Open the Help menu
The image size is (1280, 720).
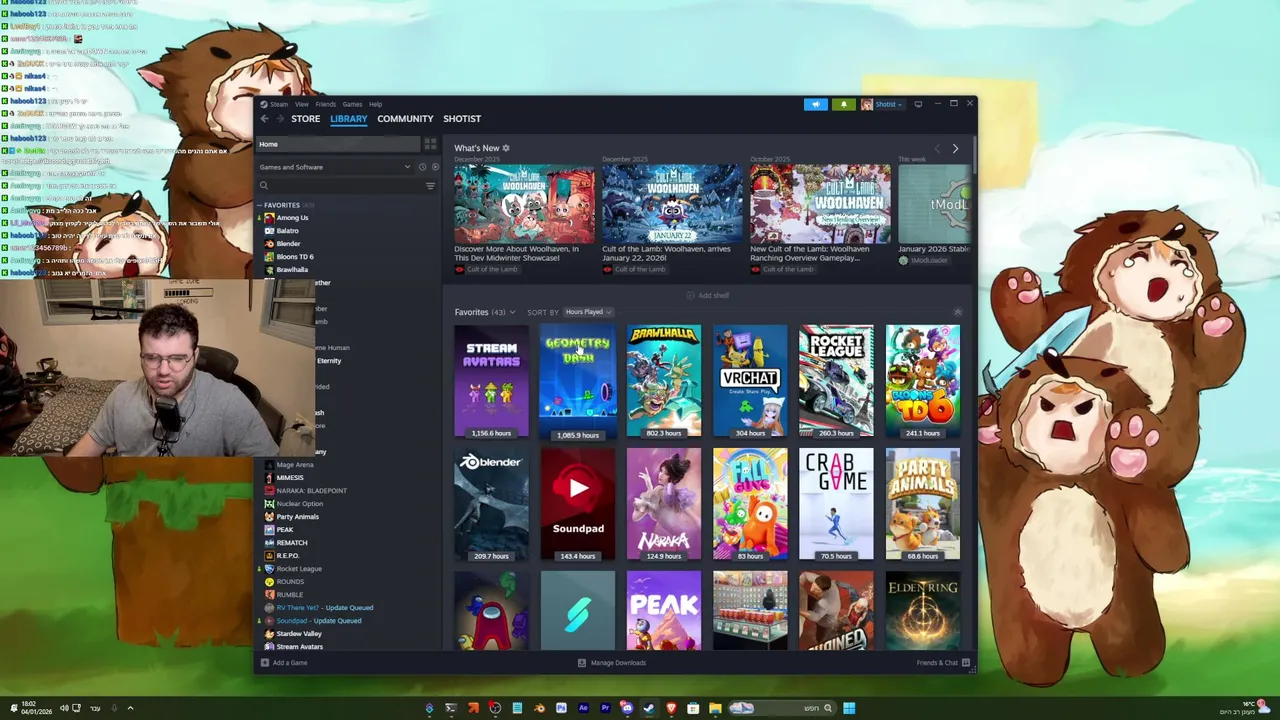point(375,104)
